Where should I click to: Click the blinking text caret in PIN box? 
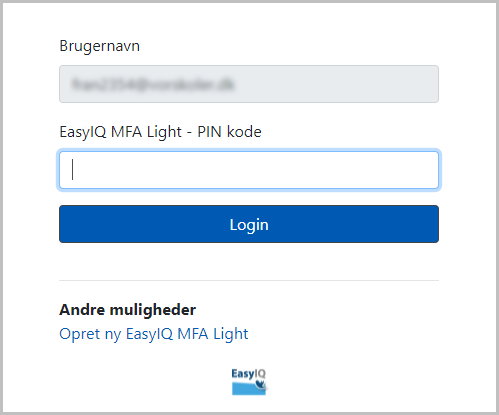click(72, 170)
